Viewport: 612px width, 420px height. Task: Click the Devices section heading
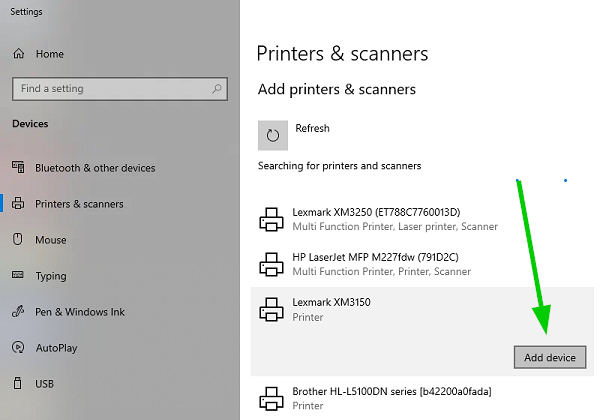click(30, 124)
